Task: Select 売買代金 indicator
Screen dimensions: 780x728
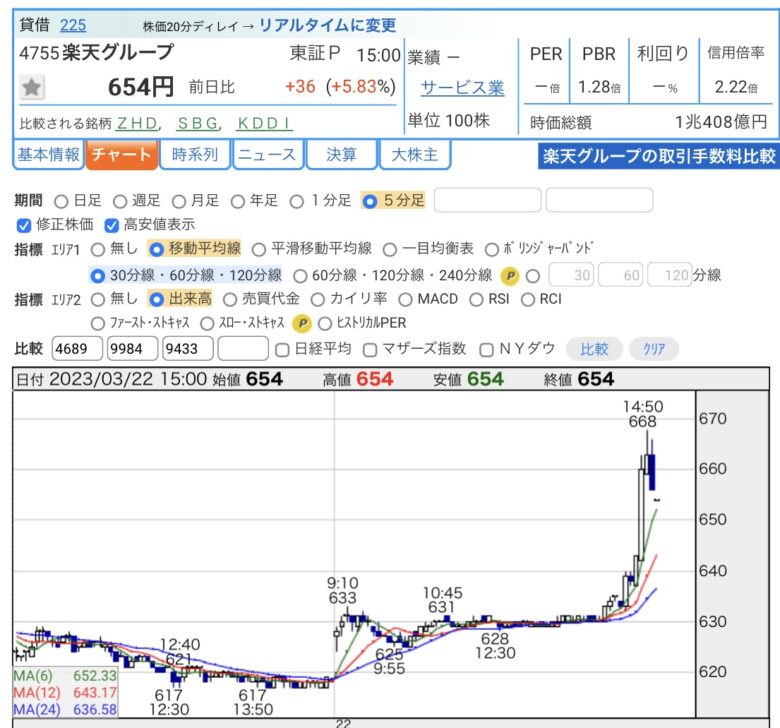Action: (230, 300)
